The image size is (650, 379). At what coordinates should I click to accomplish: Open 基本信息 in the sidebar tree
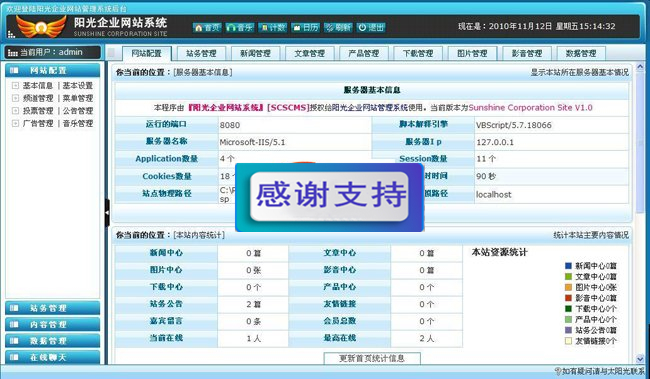point(38,85)
